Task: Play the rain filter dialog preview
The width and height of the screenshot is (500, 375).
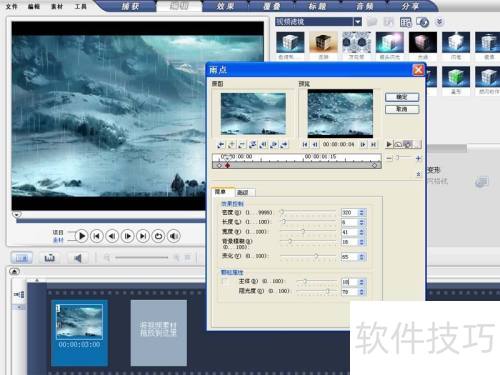Action: tap(389, 144)
